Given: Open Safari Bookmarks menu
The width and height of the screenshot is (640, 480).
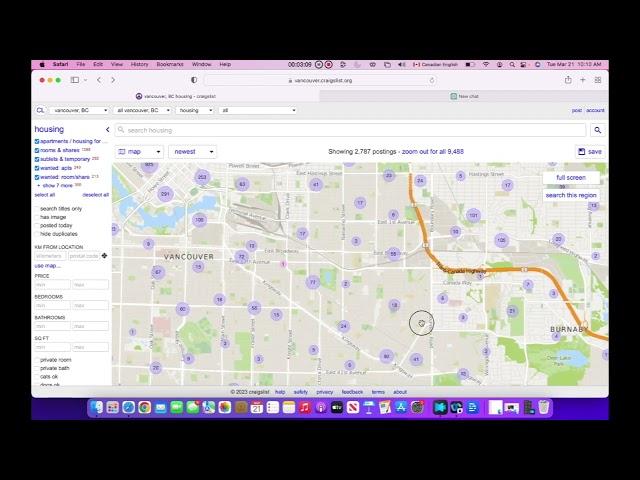Looking at the screenshot, I should (170, 64).
